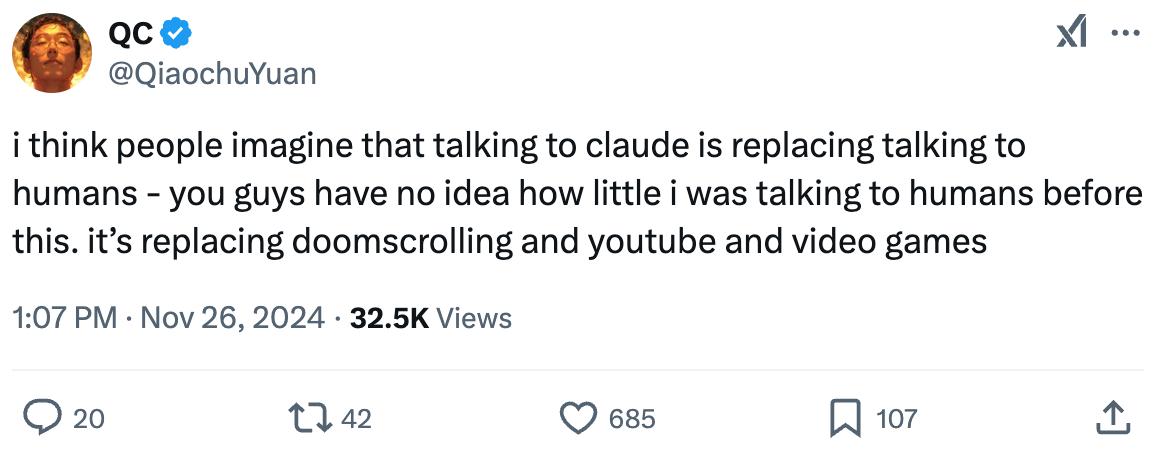Image resolution: width=1172 pixels, height=462 pixels.
Task: Open the QC profile picture
Action: point(50,53)
